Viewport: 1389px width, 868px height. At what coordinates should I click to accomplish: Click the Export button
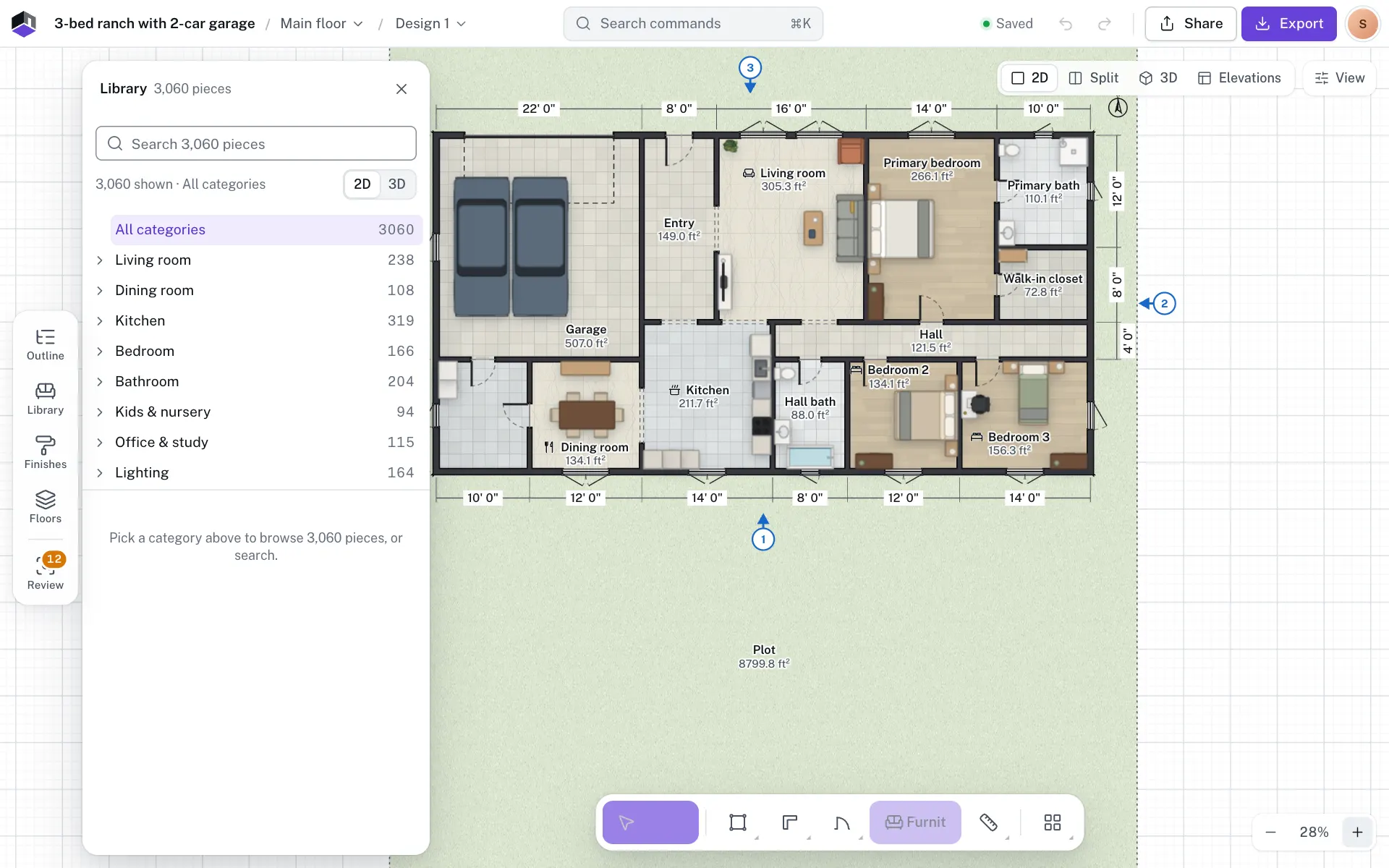[1288, 24]
